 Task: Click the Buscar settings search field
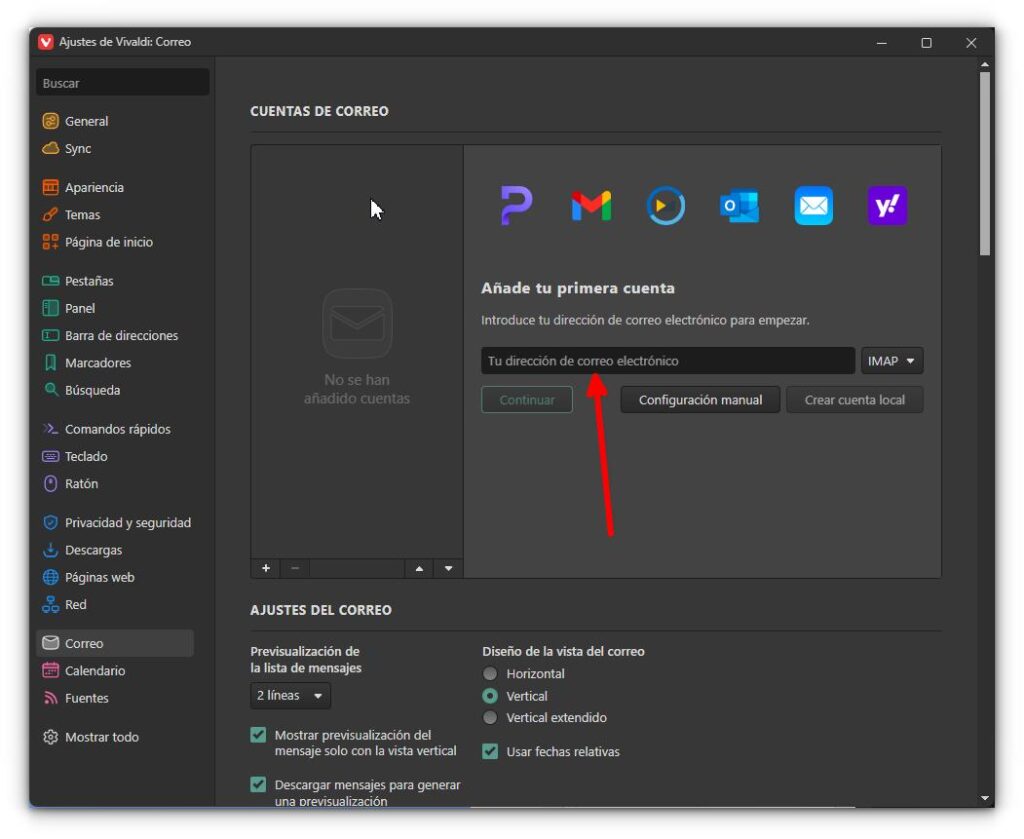click(123, 83)
